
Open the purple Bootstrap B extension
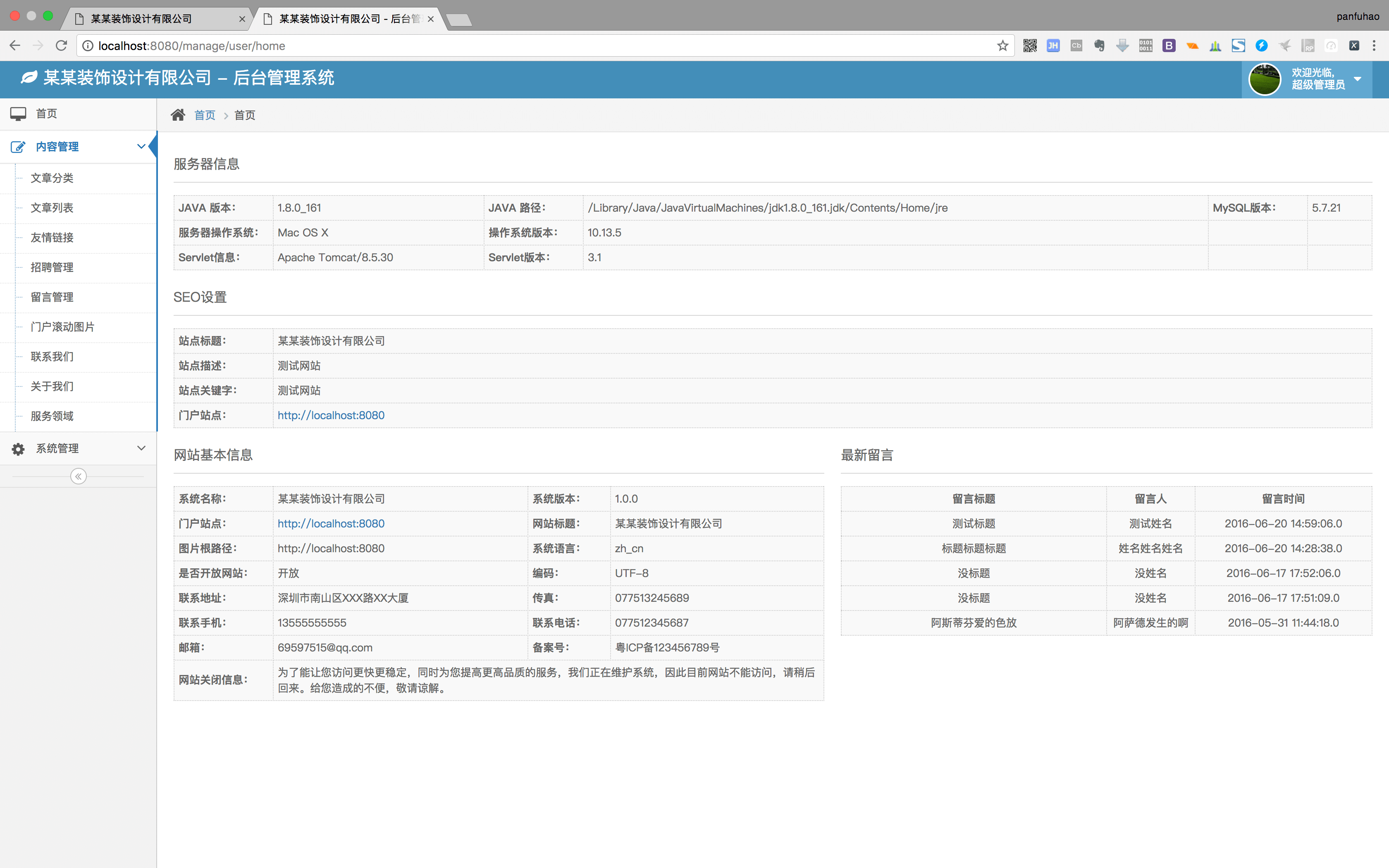pyautogui.click(x=1169, y=46)
